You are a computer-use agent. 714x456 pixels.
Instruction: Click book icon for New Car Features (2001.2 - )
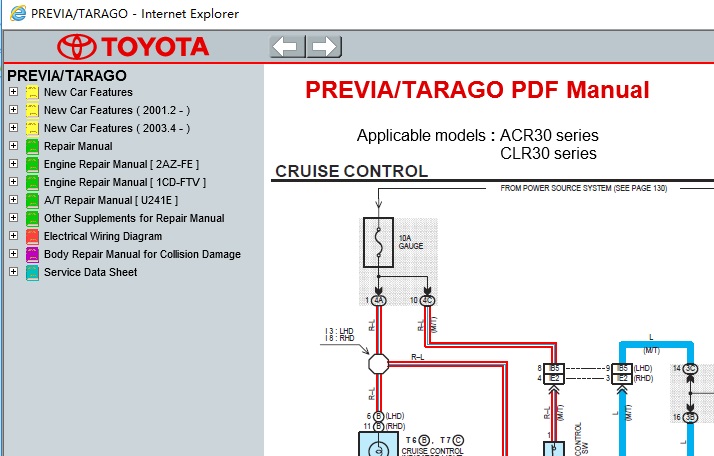tap(32, 111)
